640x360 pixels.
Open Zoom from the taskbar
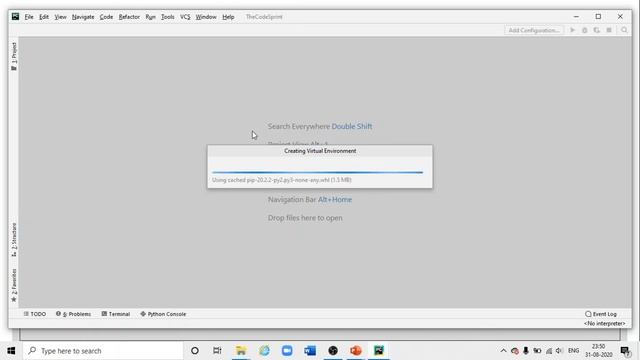click(287, 351)
